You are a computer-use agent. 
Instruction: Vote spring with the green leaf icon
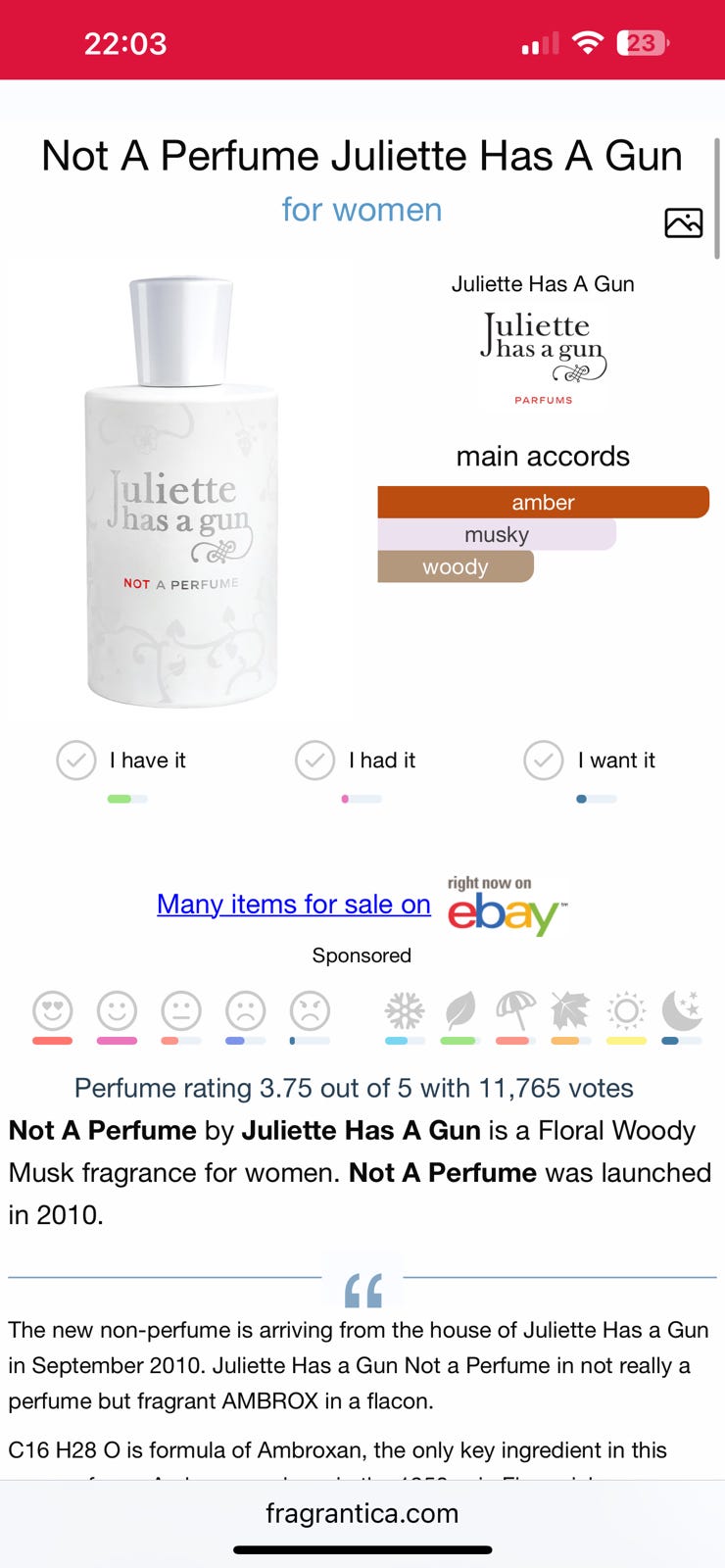click(x=459, y=1010)
